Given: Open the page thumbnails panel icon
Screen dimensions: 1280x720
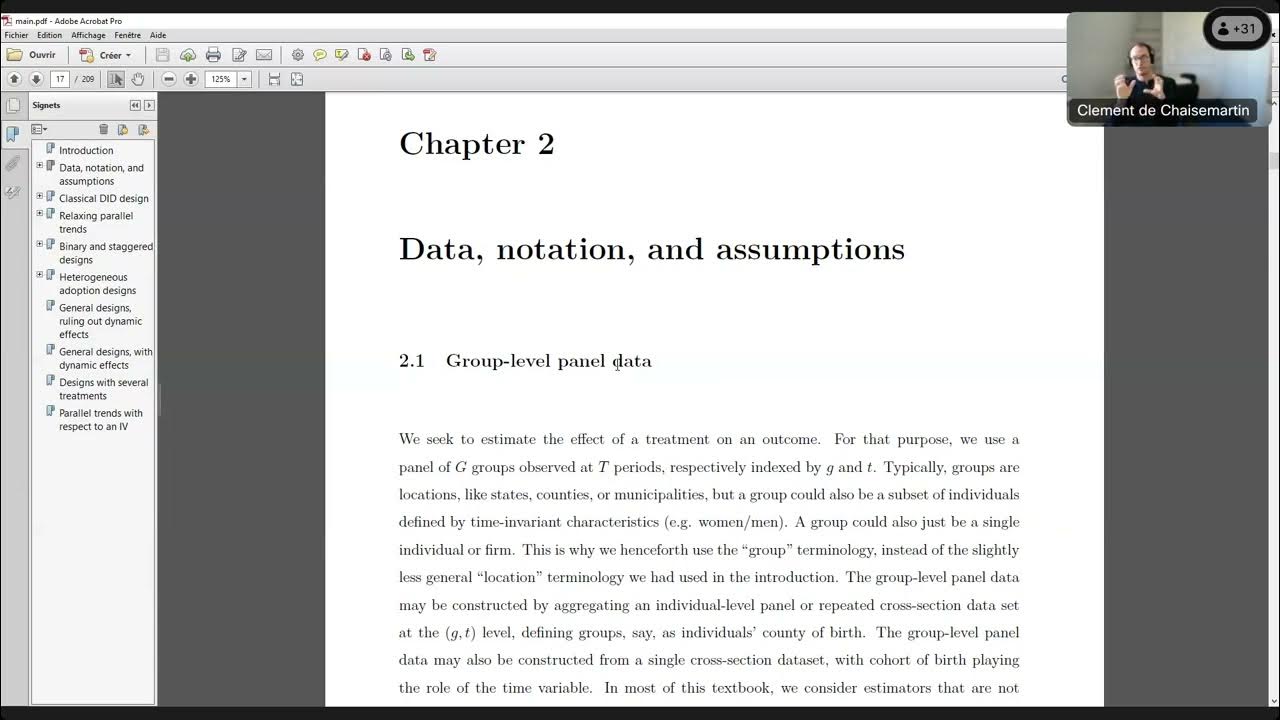Looking at the screenshot, I should pos(13,106).
